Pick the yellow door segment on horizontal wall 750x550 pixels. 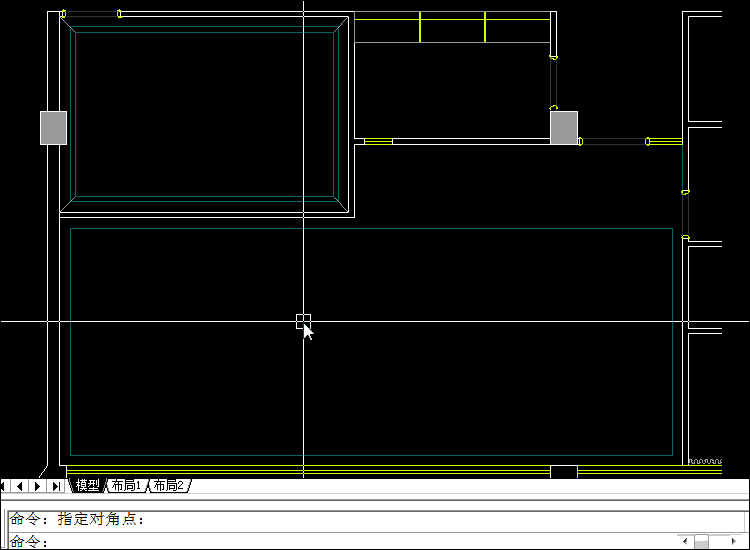[378, 142]
